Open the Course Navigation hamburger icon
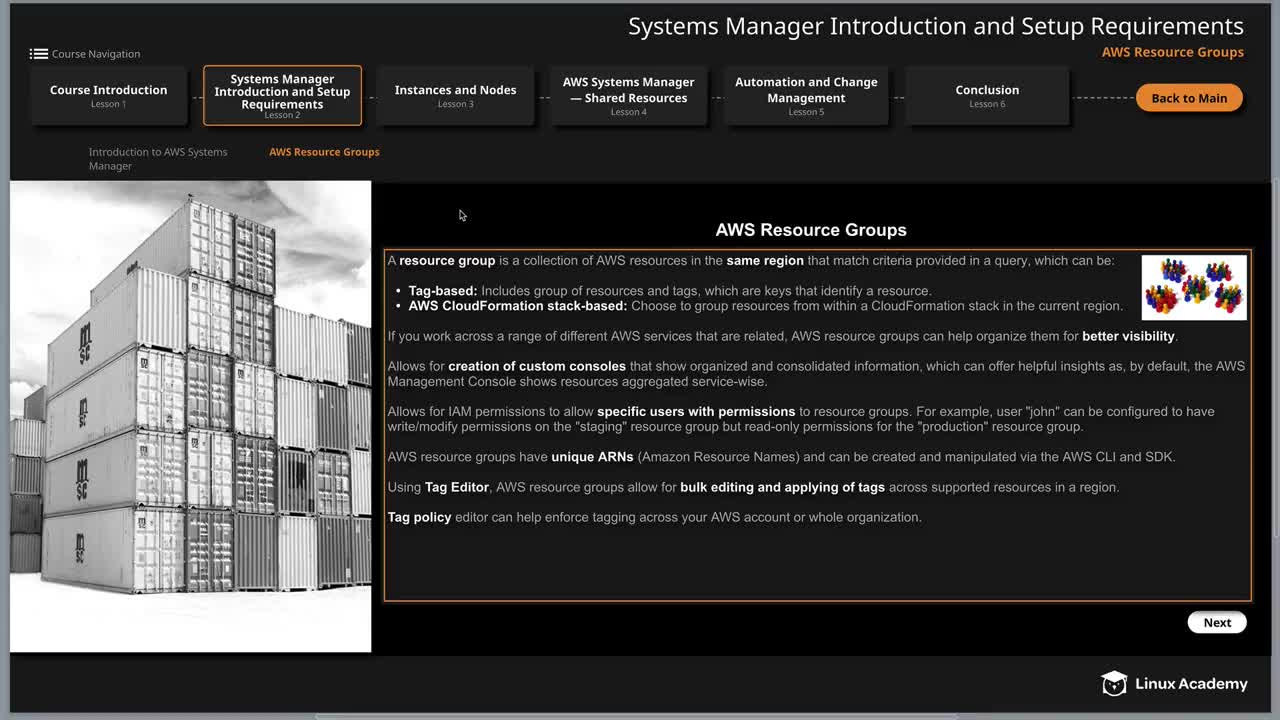The width and height of the screenshot is (1280, 720). pos(38,54)
